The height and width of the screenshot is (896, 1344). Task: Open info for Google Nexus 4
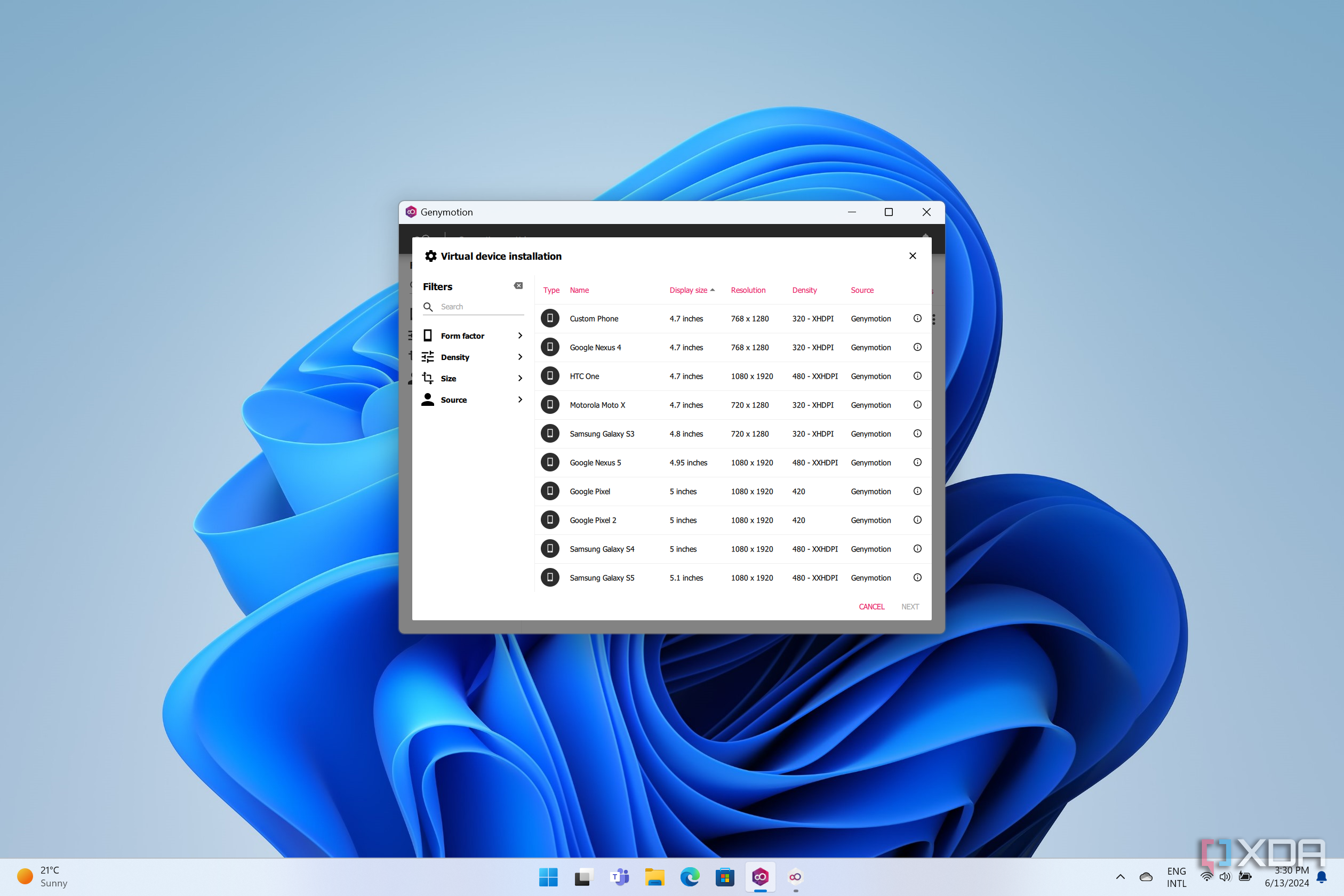[x=917, y=347]
